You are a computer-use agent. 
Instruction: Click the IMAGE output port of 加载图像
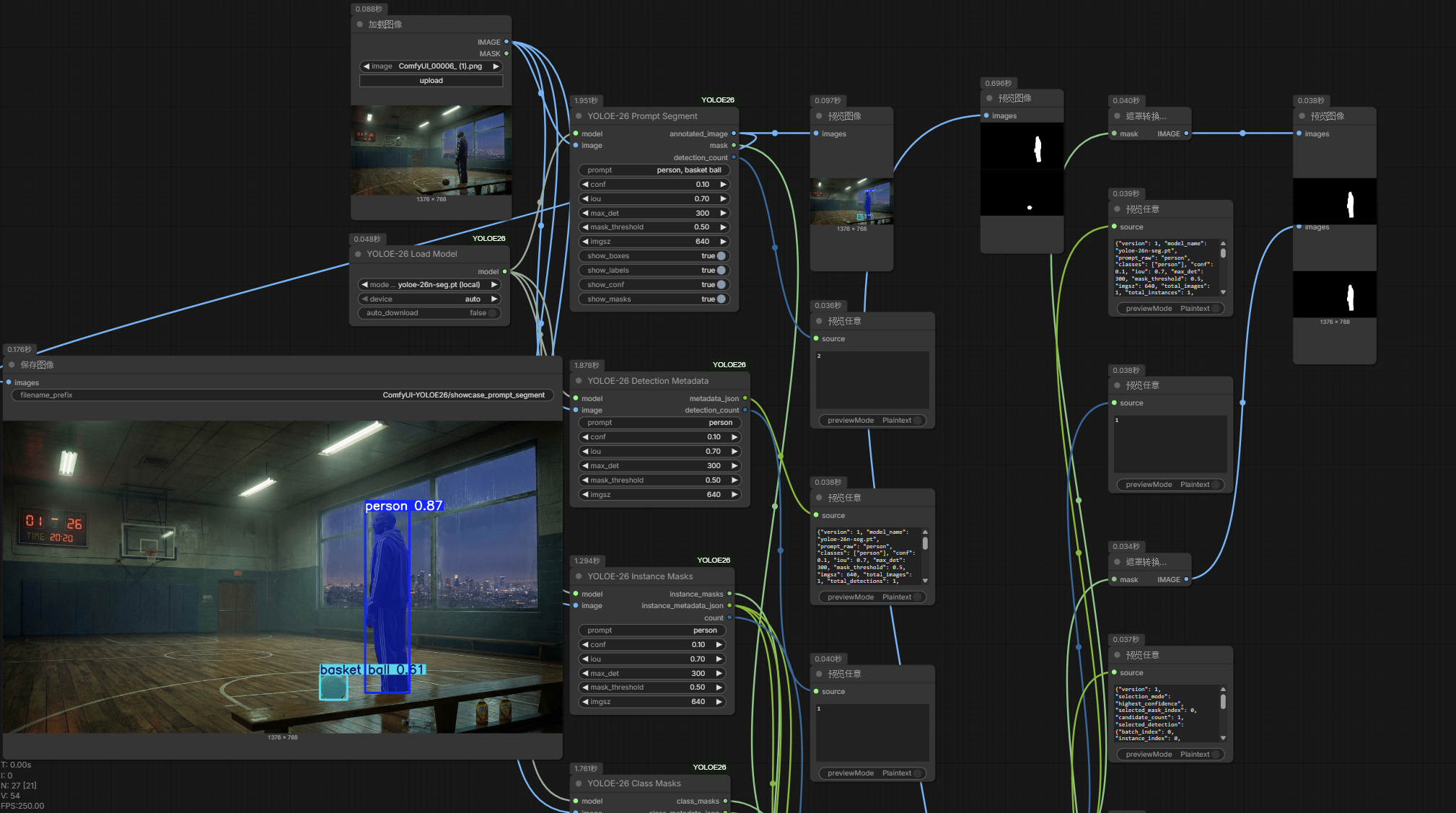point(506,42)
